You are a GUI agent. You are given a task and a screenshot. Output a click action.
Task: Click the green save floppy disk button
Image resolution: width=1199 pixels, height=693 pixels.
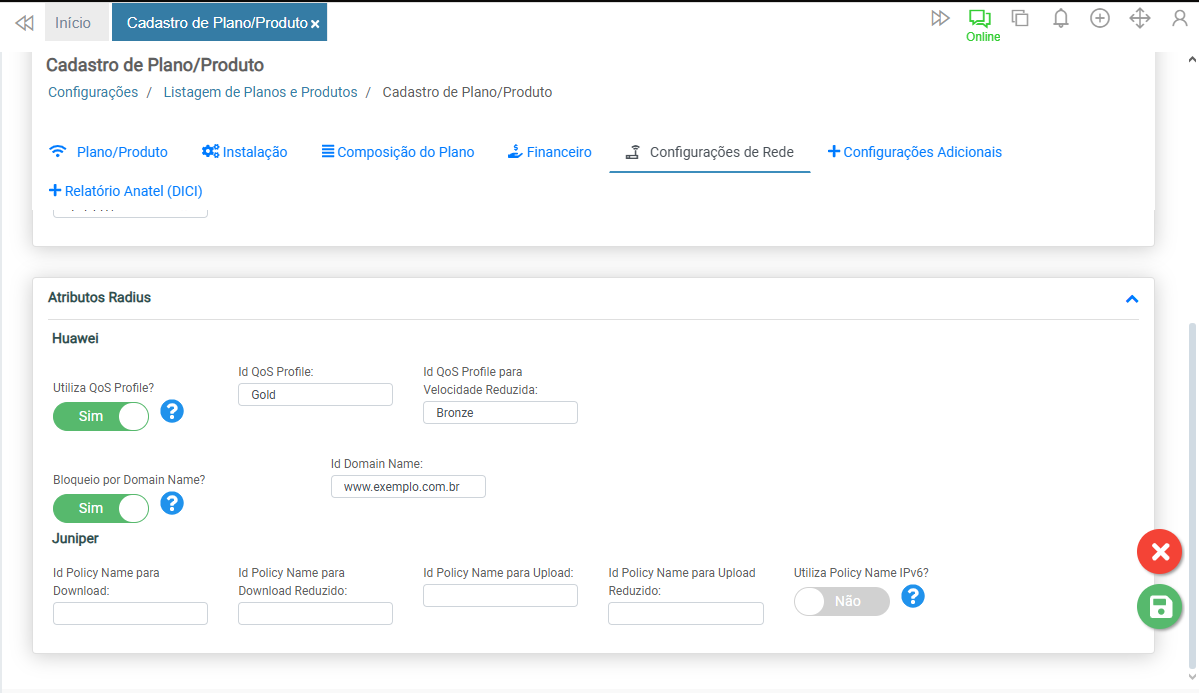coord(1159,607)
